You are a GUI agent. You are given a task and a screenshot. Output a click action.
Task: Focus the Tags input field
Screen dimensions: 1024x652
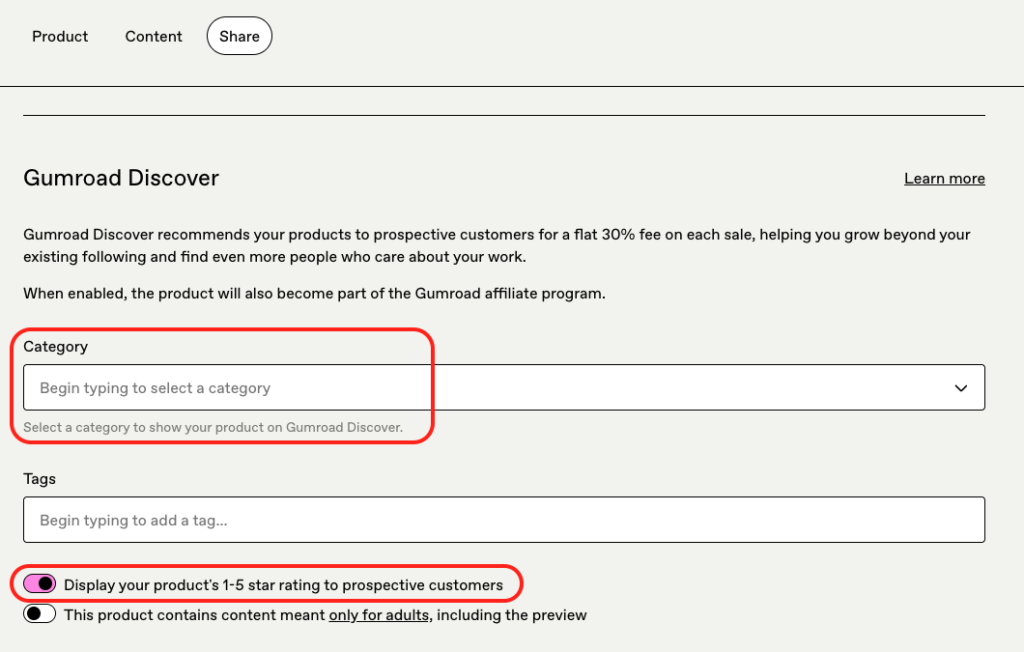tap(504, 520)
